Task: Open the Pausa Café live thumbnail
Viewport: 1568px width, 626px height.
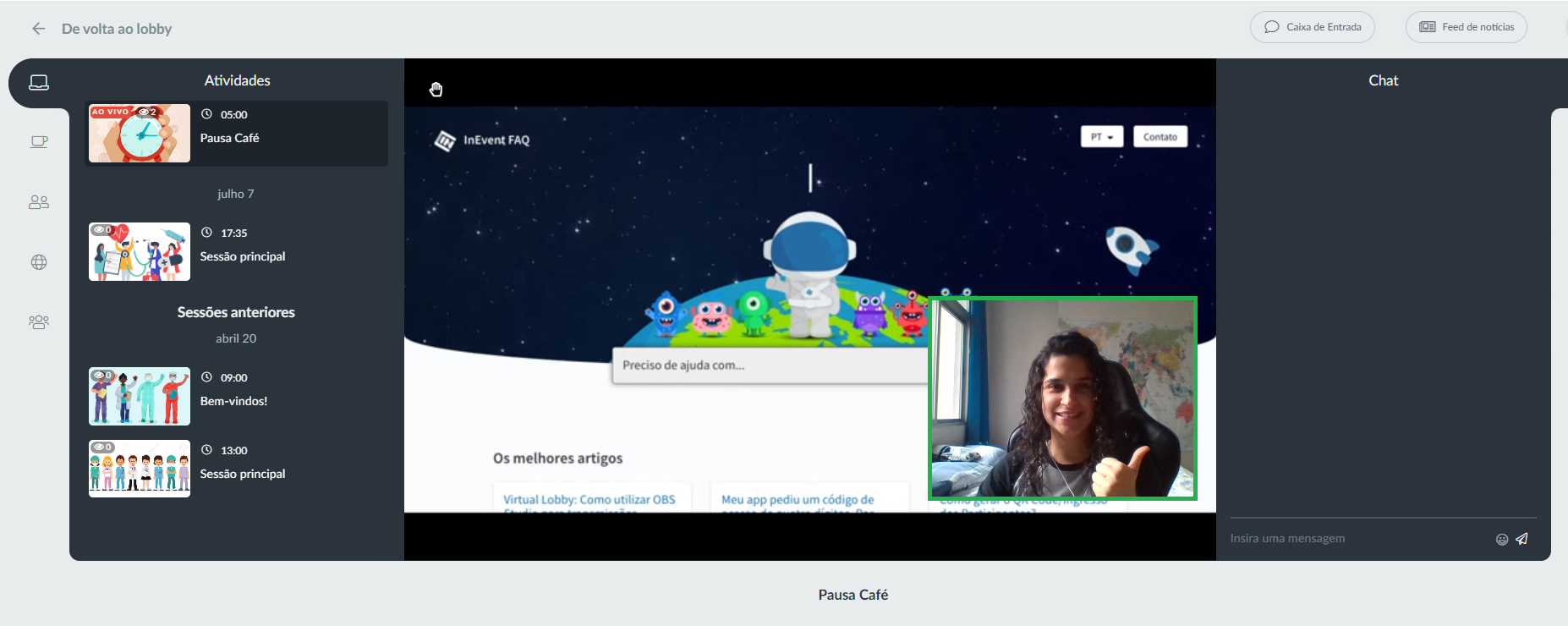Action: [140, 134]
